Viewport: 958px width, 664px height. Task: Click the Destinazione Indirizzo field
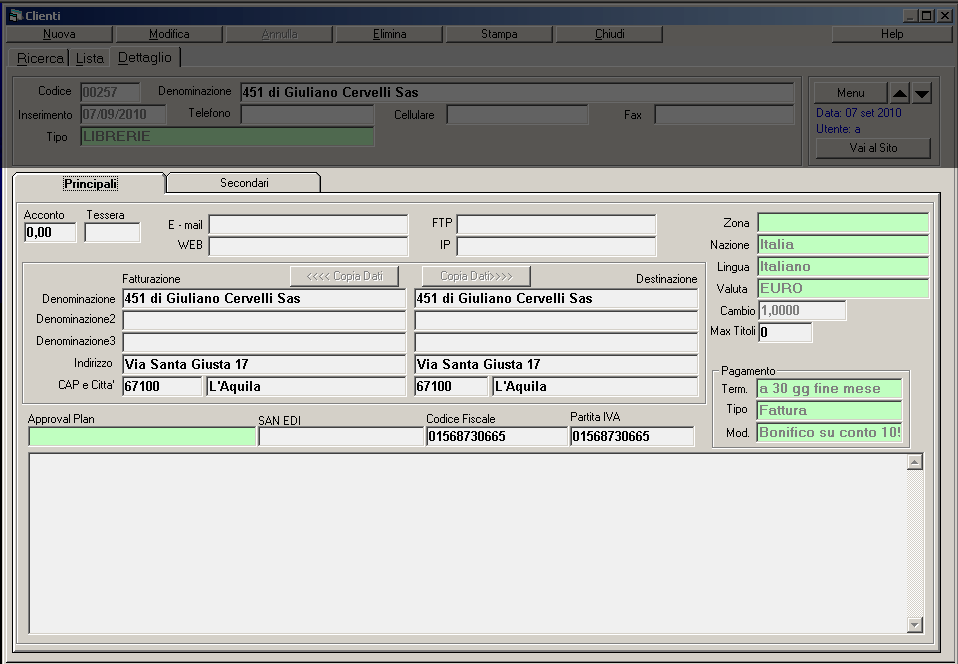click(556, 364)
